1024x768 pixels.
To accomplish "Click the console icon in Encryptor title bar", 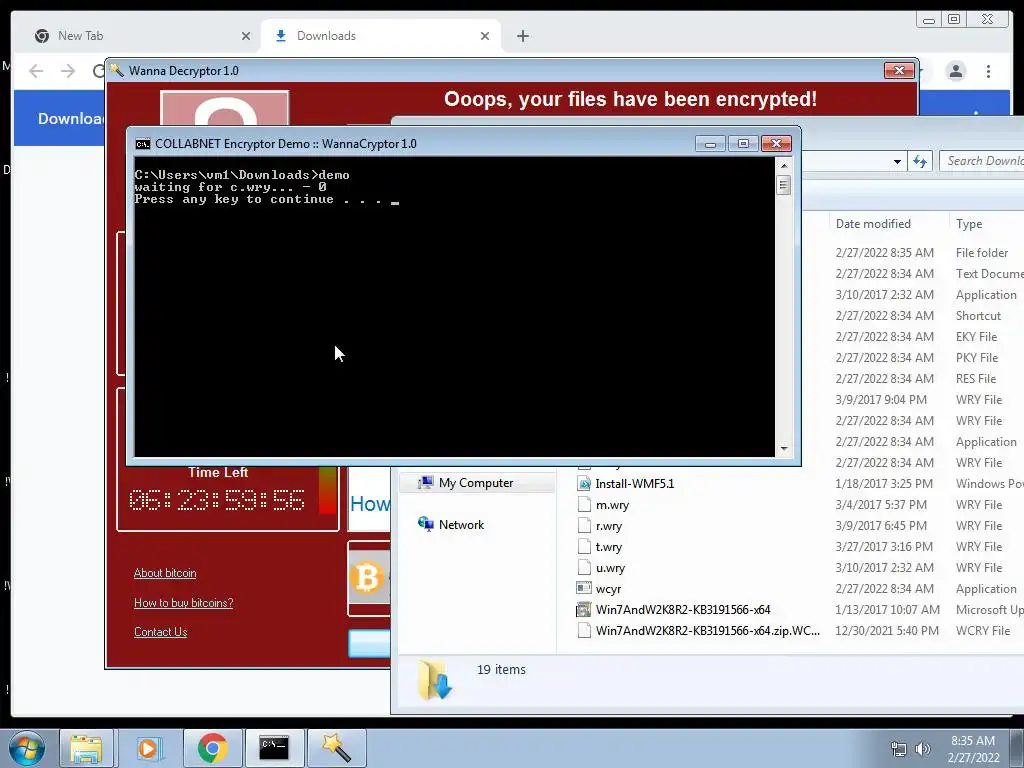I will point(142,144).
